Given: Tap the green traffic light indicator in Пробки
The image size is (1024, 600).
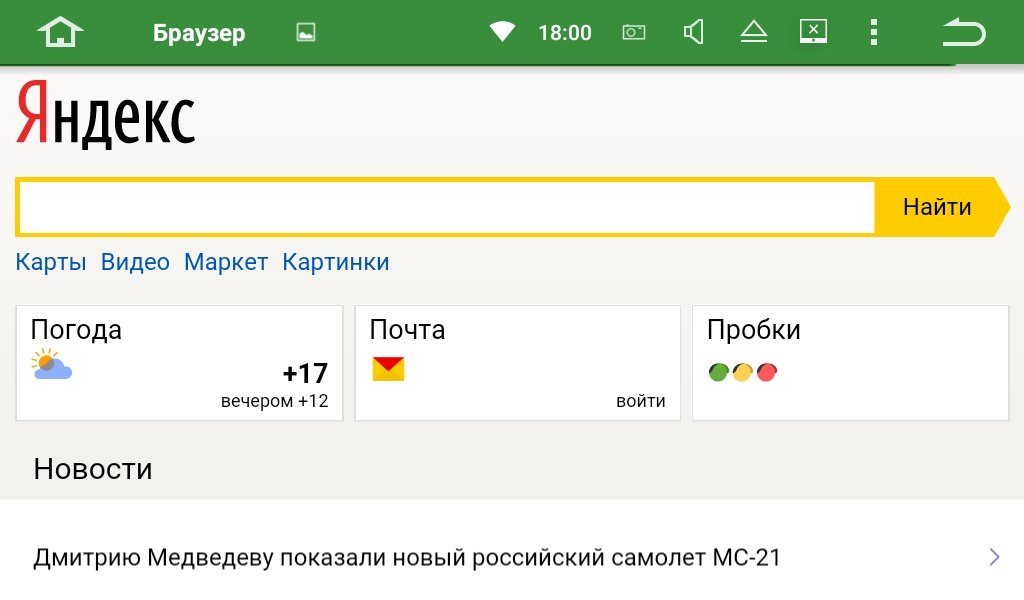Looking at the screenshot, I should pos(719,371).
